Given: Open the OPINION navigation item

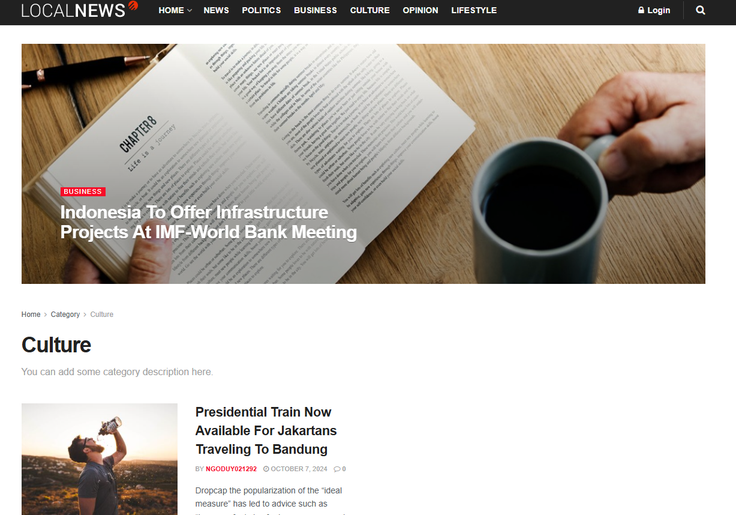Looking at the screenshot, I should click(x=420, y=10).
